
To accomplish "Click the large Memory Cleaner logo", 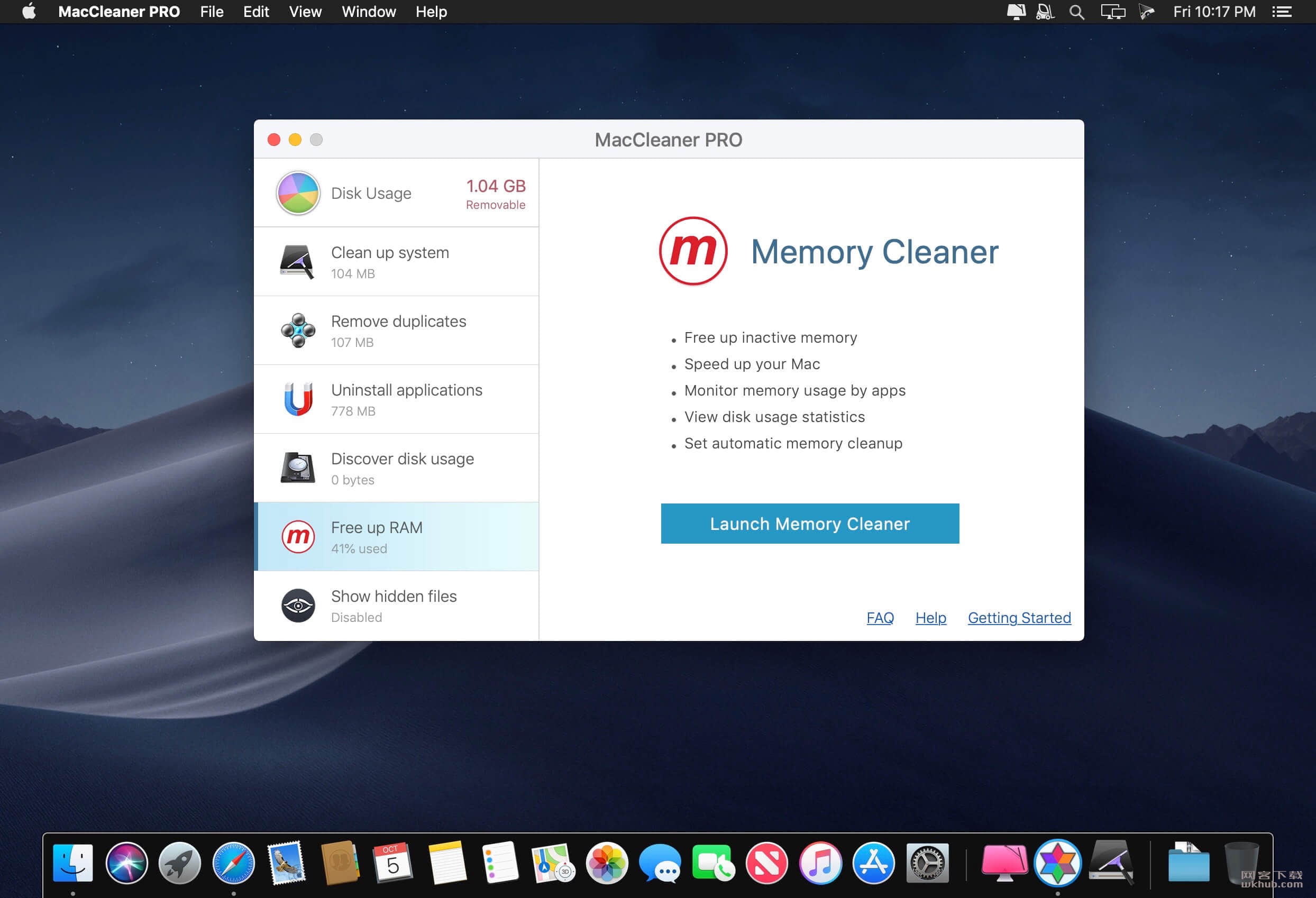I will pyautogui.click(x=693, y=251).
